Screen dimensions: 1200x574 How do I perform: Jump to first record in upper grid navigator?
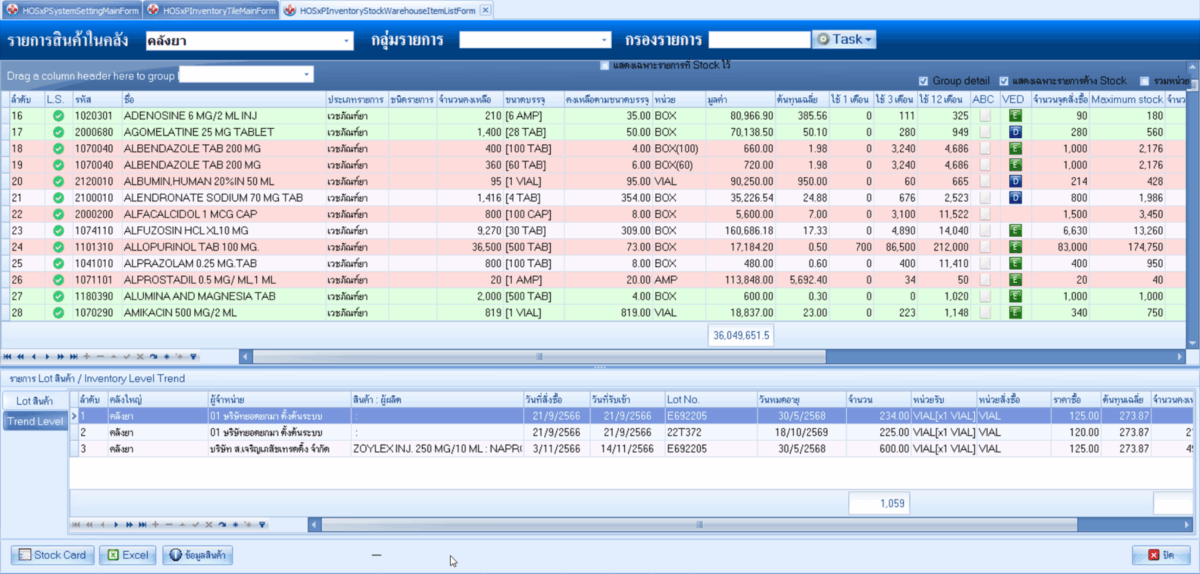click(9, 356)
